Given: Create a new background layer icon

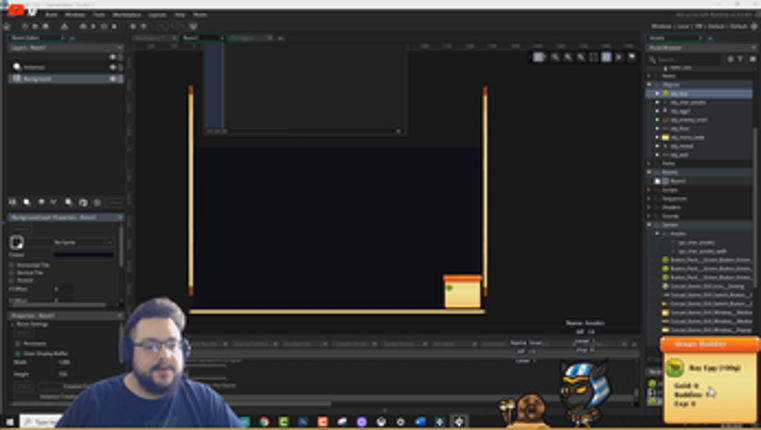Looking at the screenshot, I should 13,202.
